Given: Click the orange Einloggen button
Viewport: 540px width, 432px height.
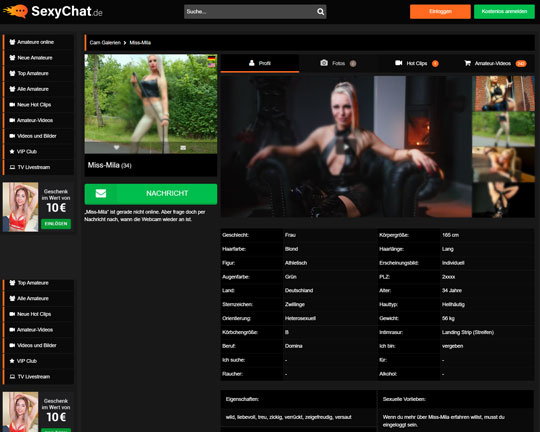Looking at the screenshot, I should [x=440, y=12].
